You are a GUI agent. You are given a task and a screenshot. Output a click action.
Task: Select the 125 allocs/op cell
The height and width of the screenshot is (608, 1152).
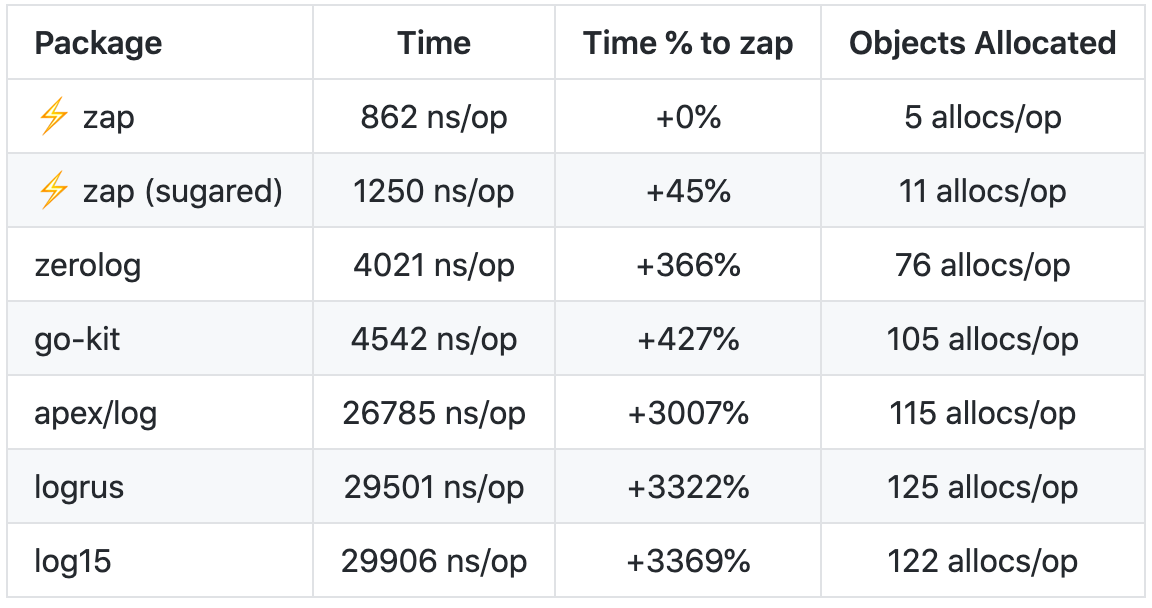982,487
